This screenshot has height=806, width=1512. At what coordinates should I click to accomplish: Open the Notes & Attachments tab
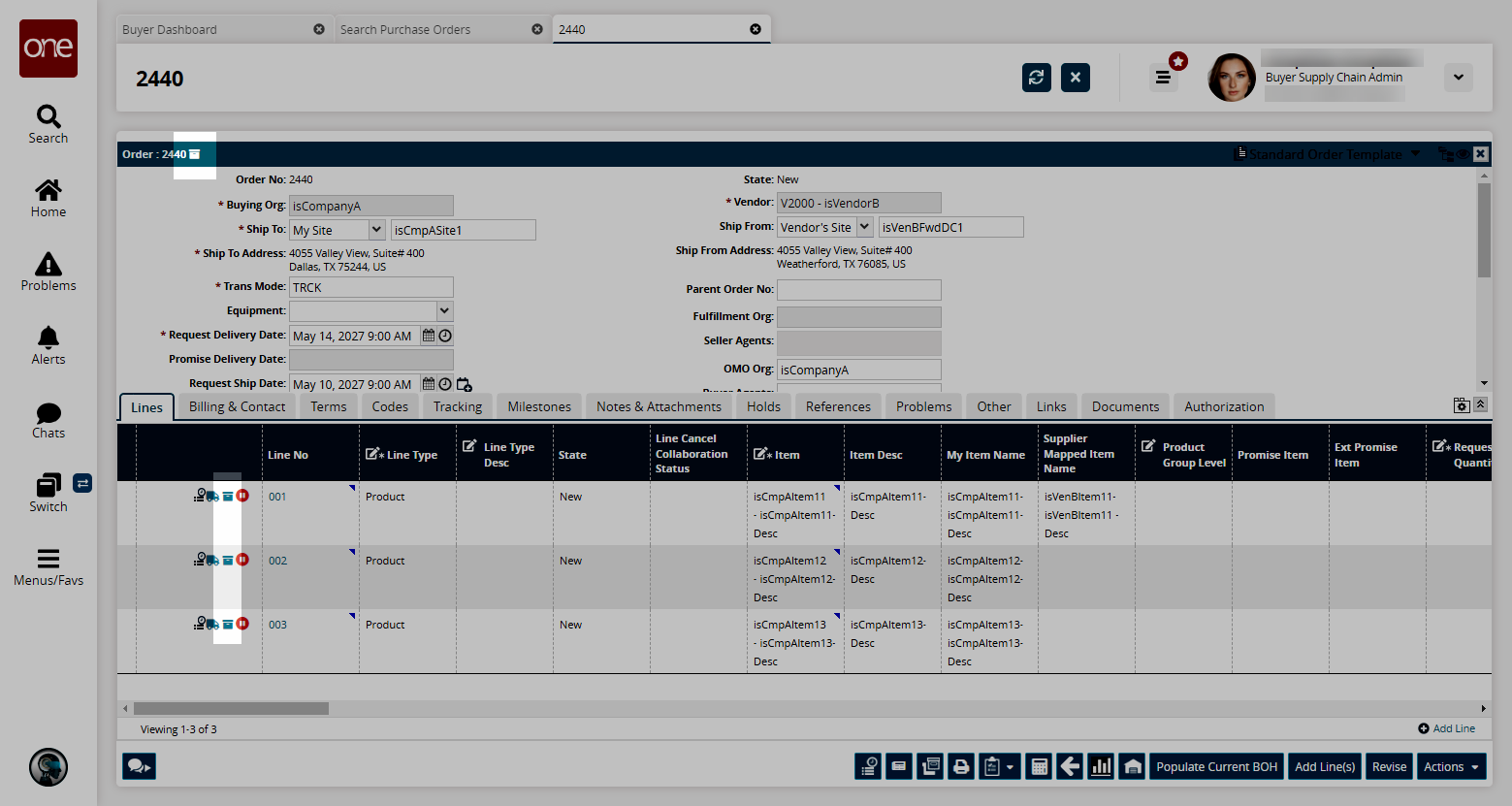click(659, 406)
